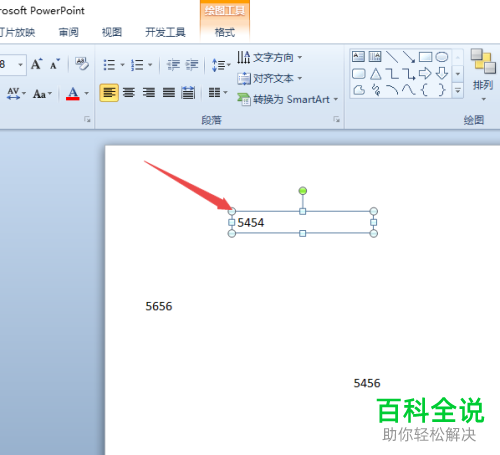Toggle justify text alignment
The image size is (500, 455).
(x=169, y=92)
